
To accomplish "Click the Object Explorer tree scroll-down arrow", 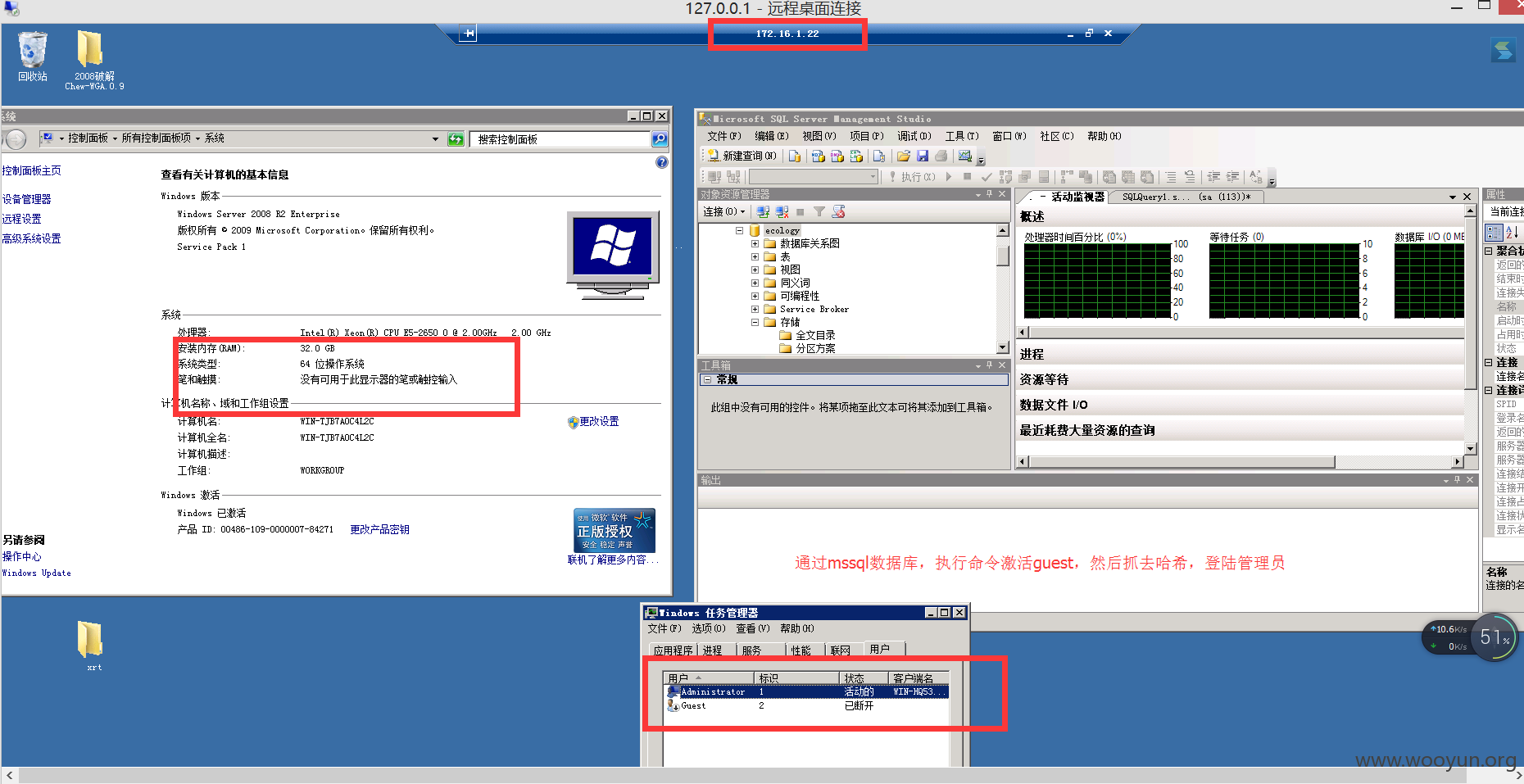I will [1003, 347].
